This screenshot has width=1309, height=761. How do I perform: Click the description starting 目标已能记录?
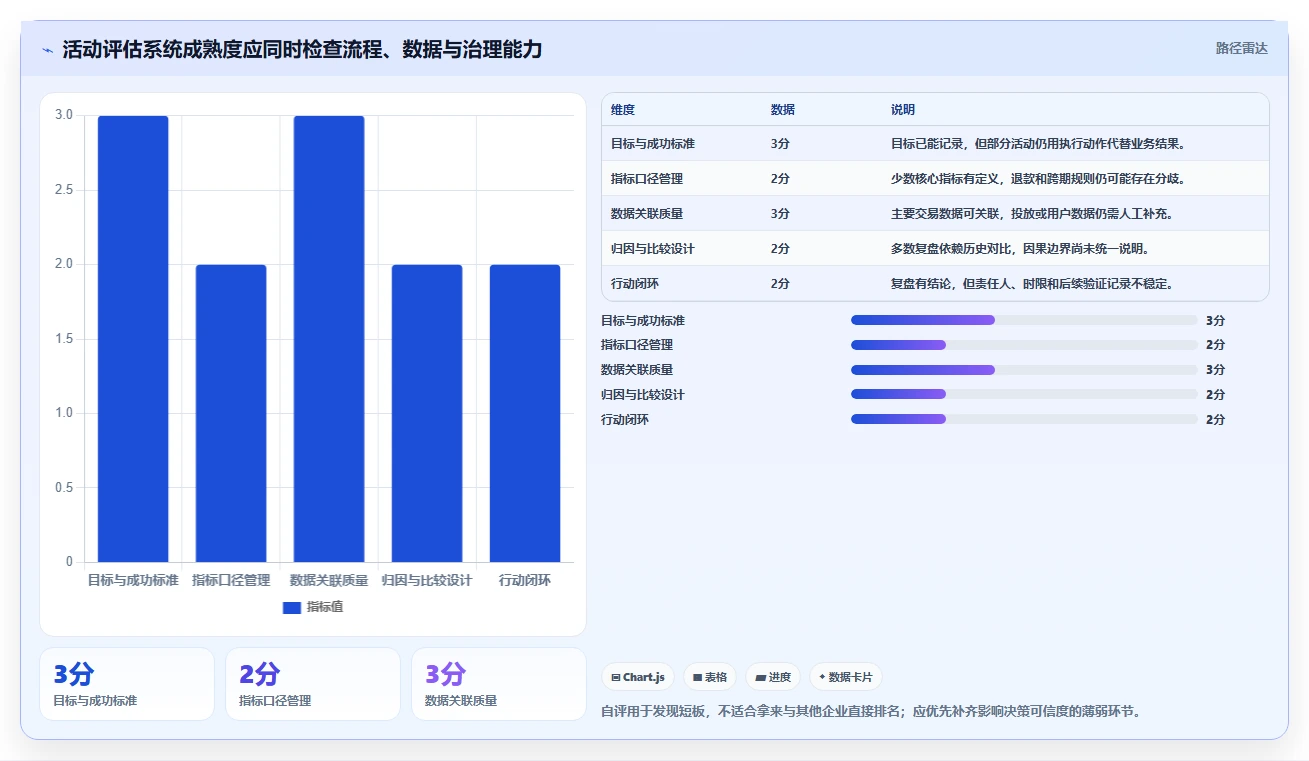[x=1038, y=144]
